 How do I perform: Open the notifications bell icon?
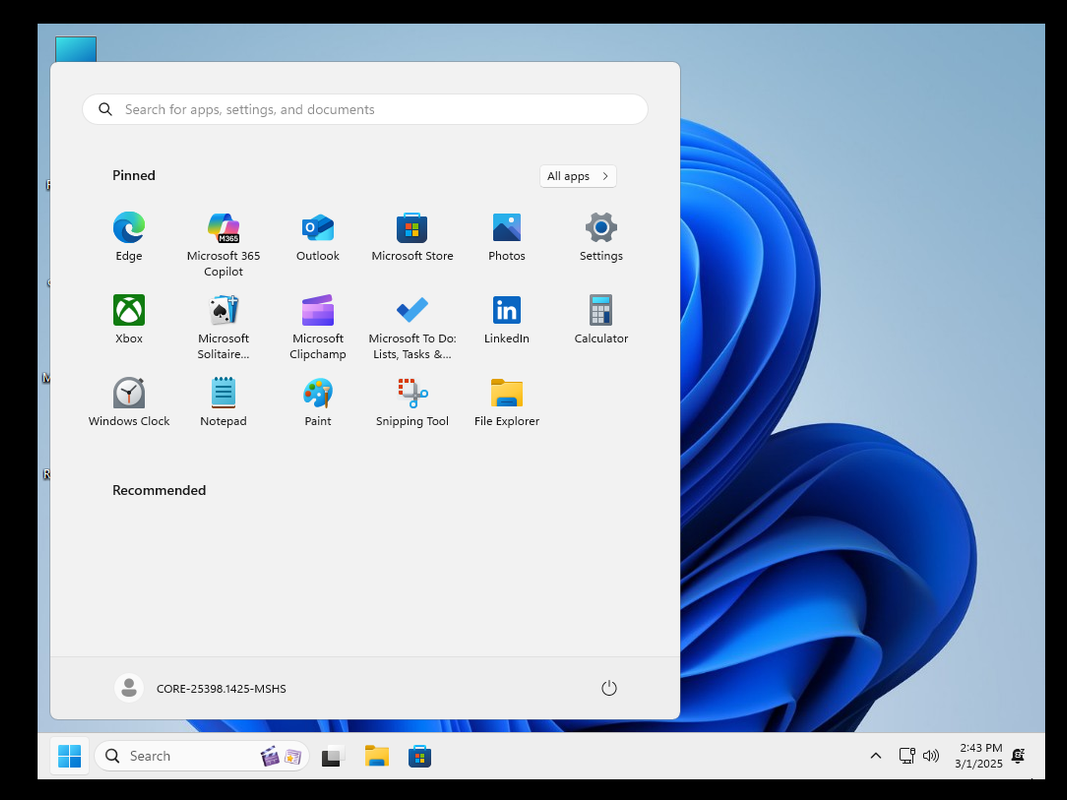coord(1019,756)
